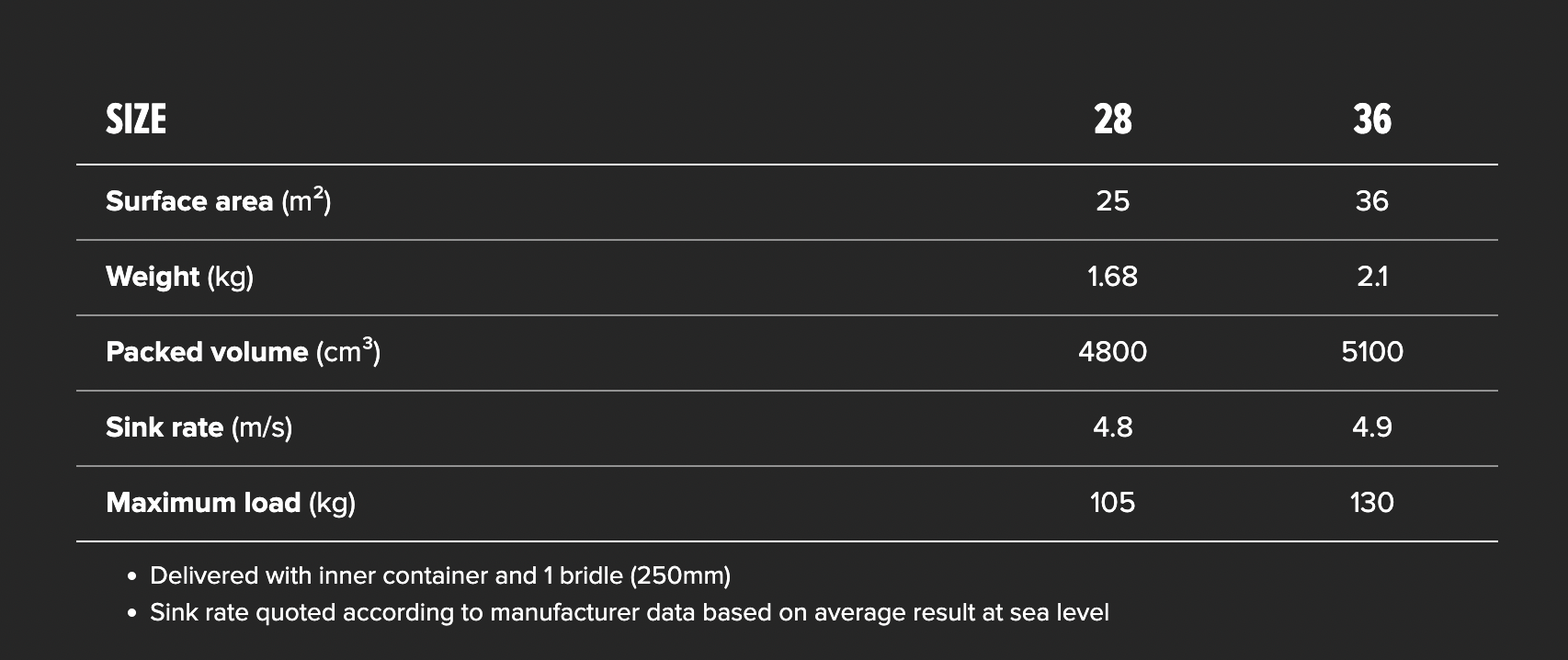Click the surface area value for size 36
1568x660 pixels.
pos(1371,201)
